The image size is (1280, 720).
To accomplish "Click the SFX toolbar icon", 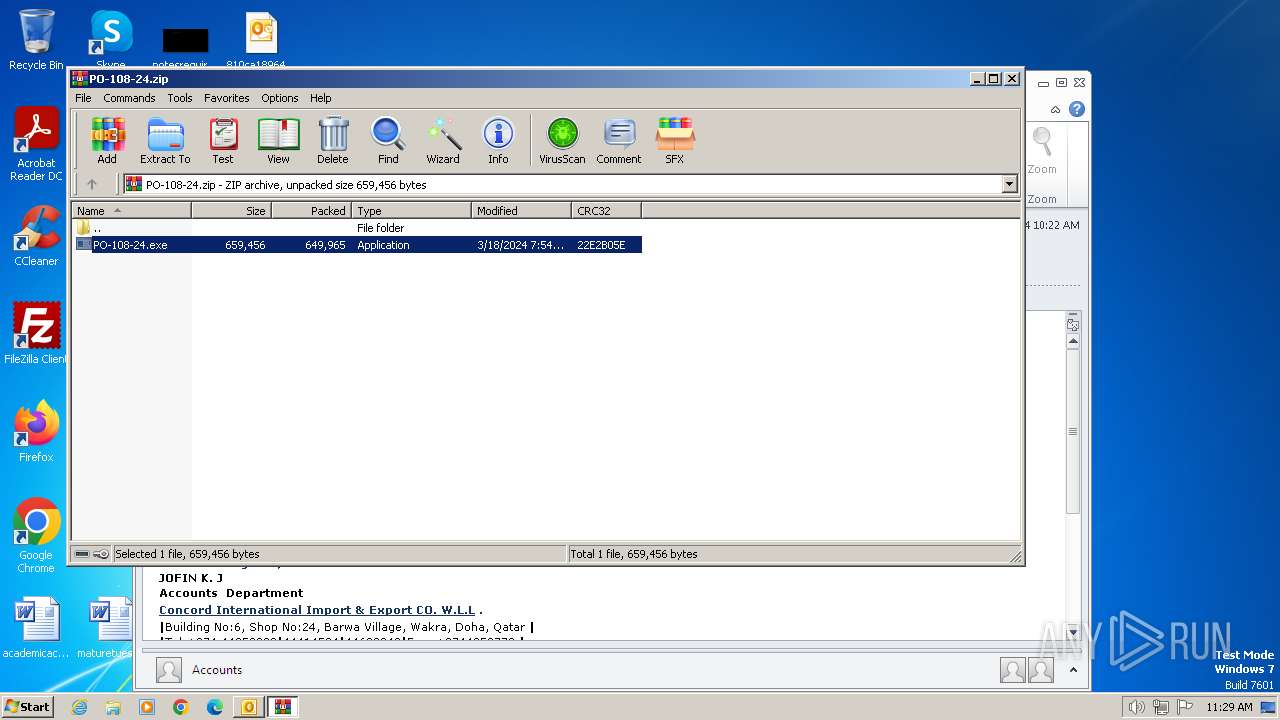I will pyautogui.click(x=675, y=141).
